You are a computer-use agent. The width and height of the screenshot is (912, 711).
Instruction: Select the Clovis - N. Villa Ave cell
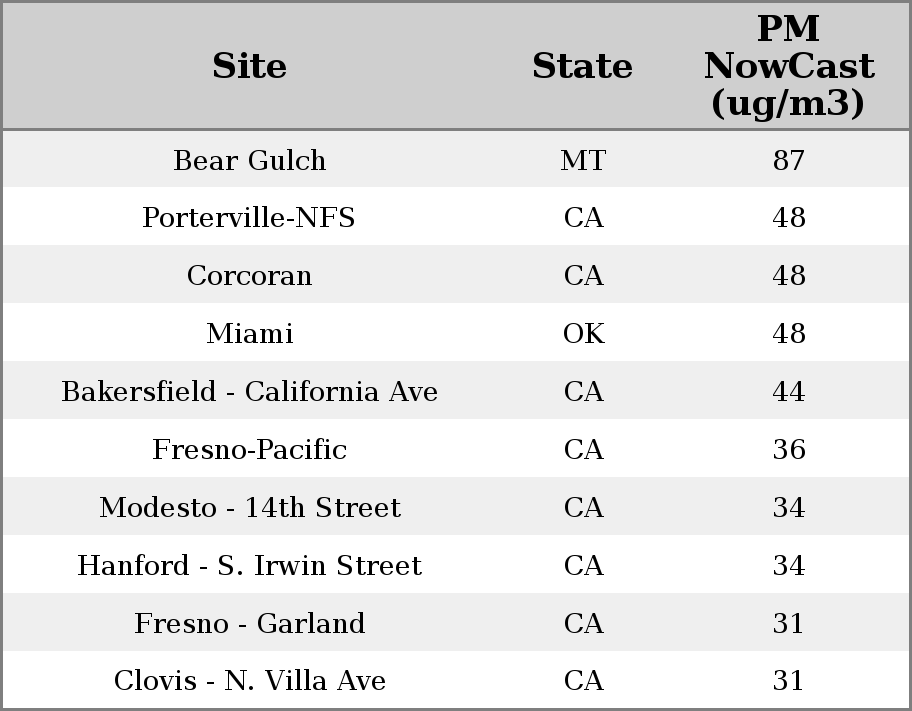[x=249, y=681]
